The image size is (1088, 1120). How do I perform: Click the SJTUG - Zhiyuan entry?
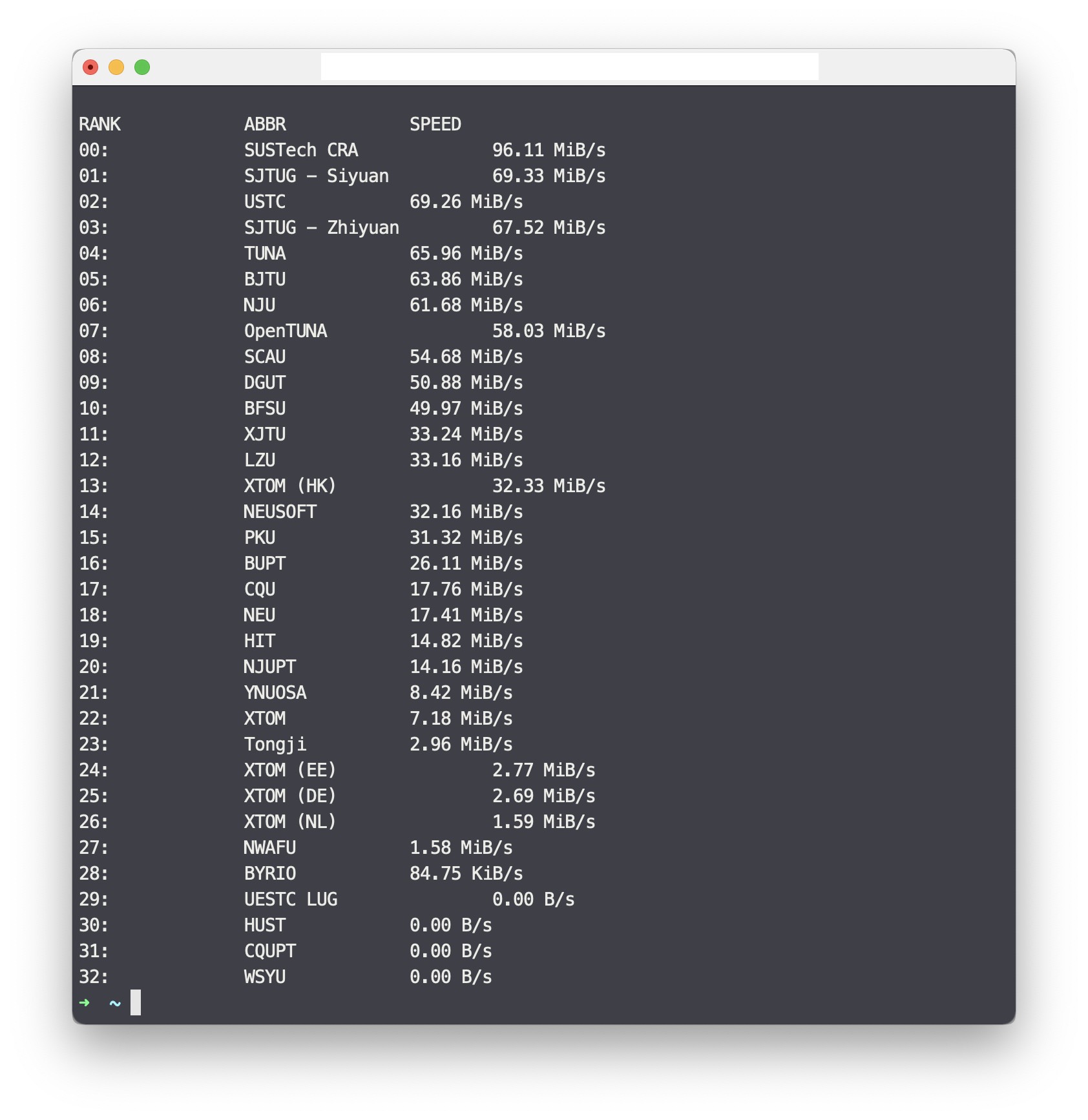click(x=321, y=227)
